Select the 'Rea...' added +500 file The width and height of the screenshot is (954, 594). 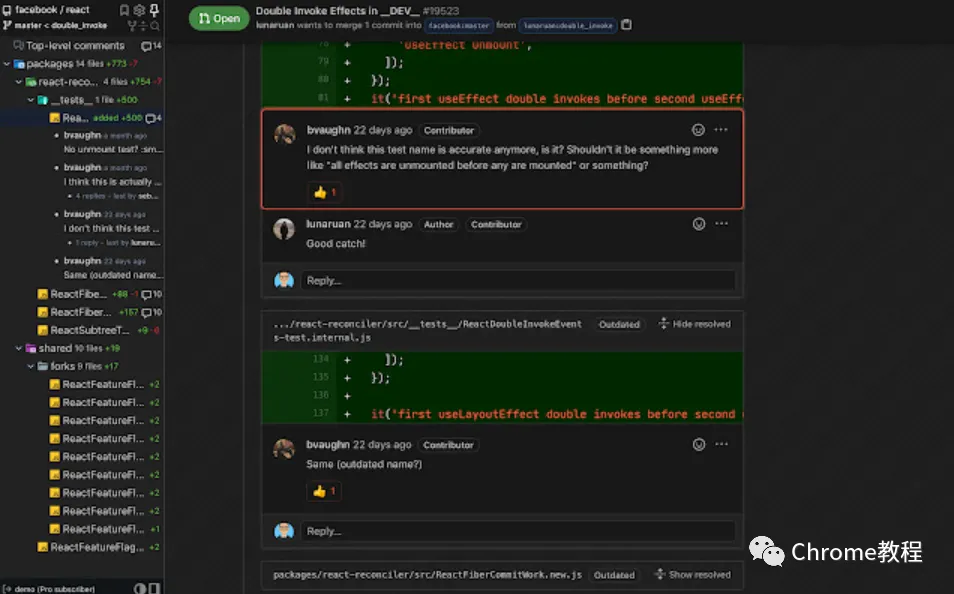tap(82, 117)
